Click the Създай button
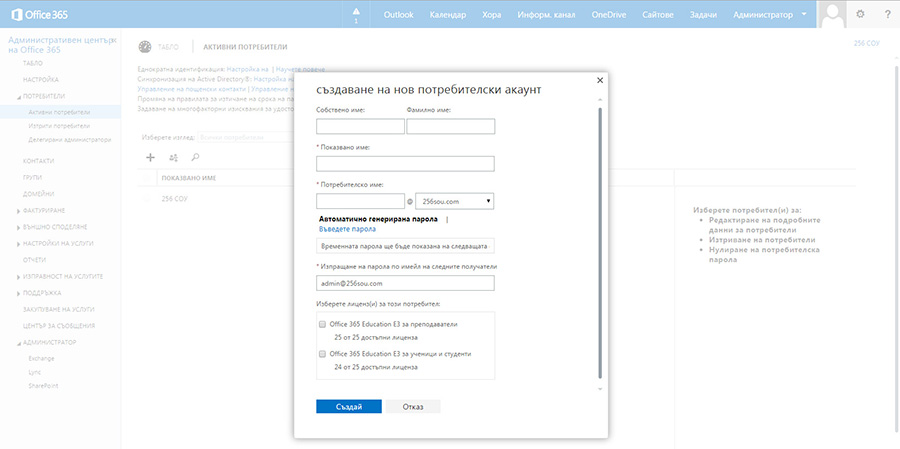Image resolution: width=900 pixels, height=449 pixels. click(348, 407)
